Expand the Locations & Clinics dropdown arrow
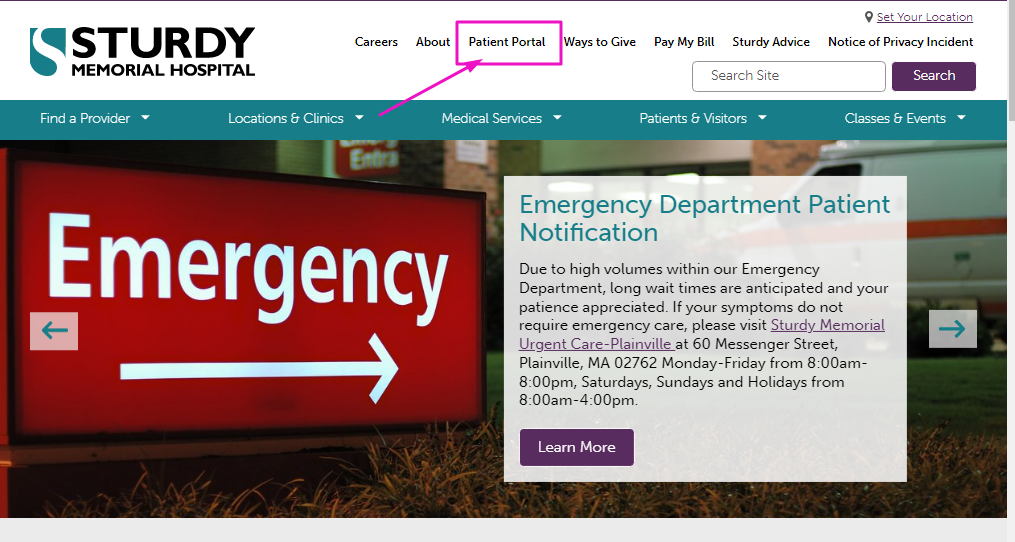Screen dimensions: 1015x542 point(359,117)
